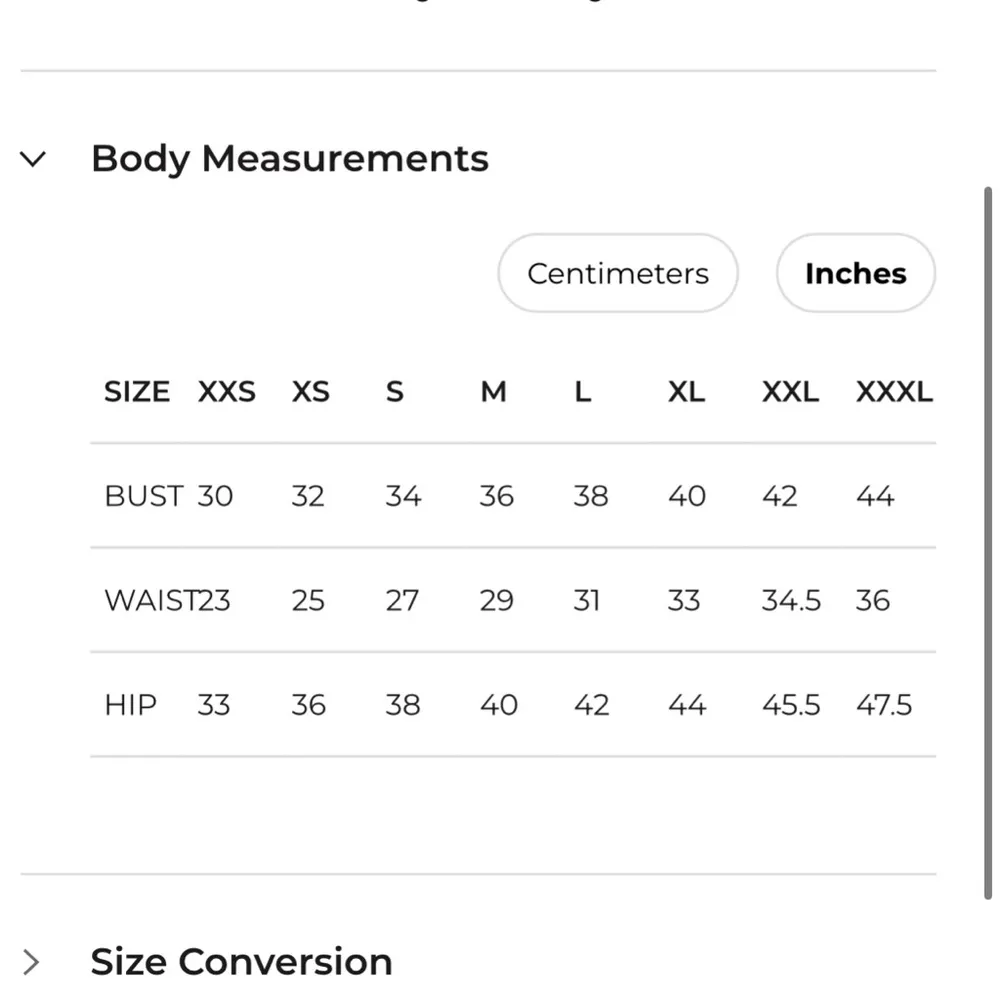Select the Inches unit toggle
Image resolution: width=1000 pixels, height=1000 pixels.
[x=855, y=274]
